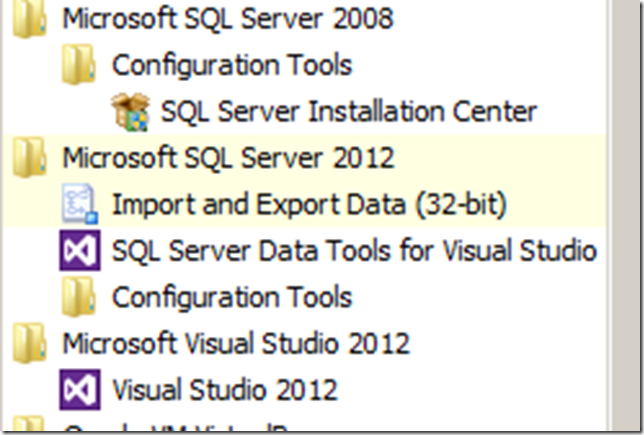Screen dimensions: 644x435
Task: Click the folder icon beside Configuration Tools under SQL Server 2008
Action: pyautogui.click(x=78, y=67)
